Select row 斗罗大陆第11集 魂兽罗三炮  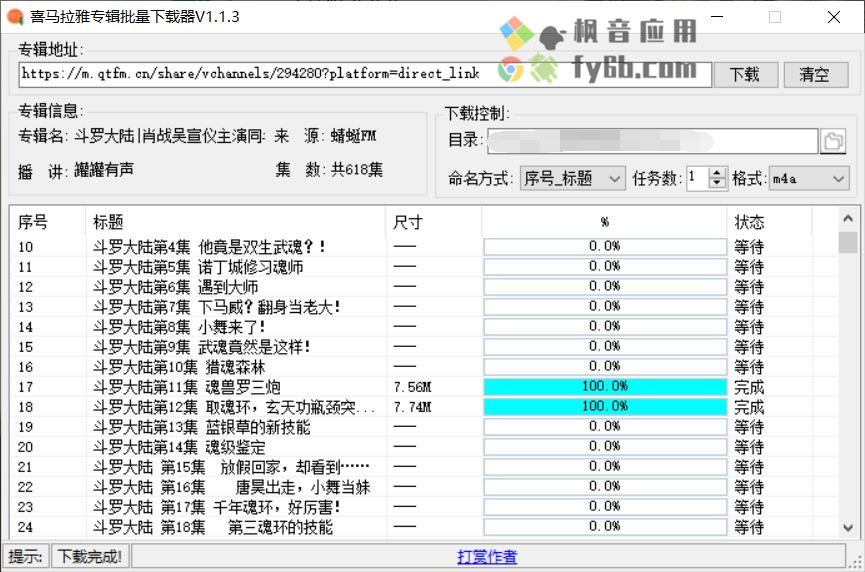tap(424, 387)
